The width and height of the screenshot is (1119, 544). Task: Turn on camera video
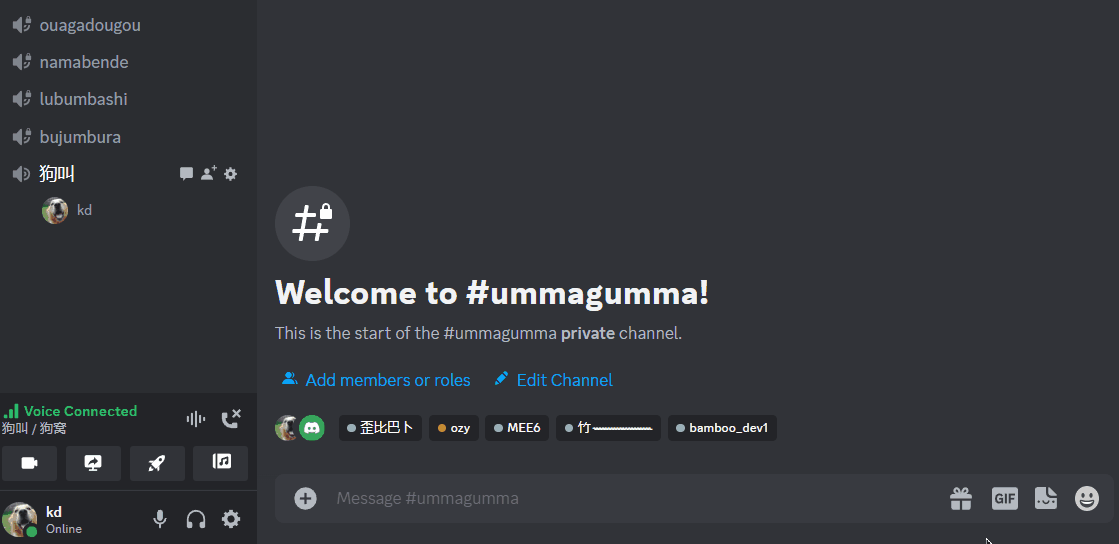[29, 463]
